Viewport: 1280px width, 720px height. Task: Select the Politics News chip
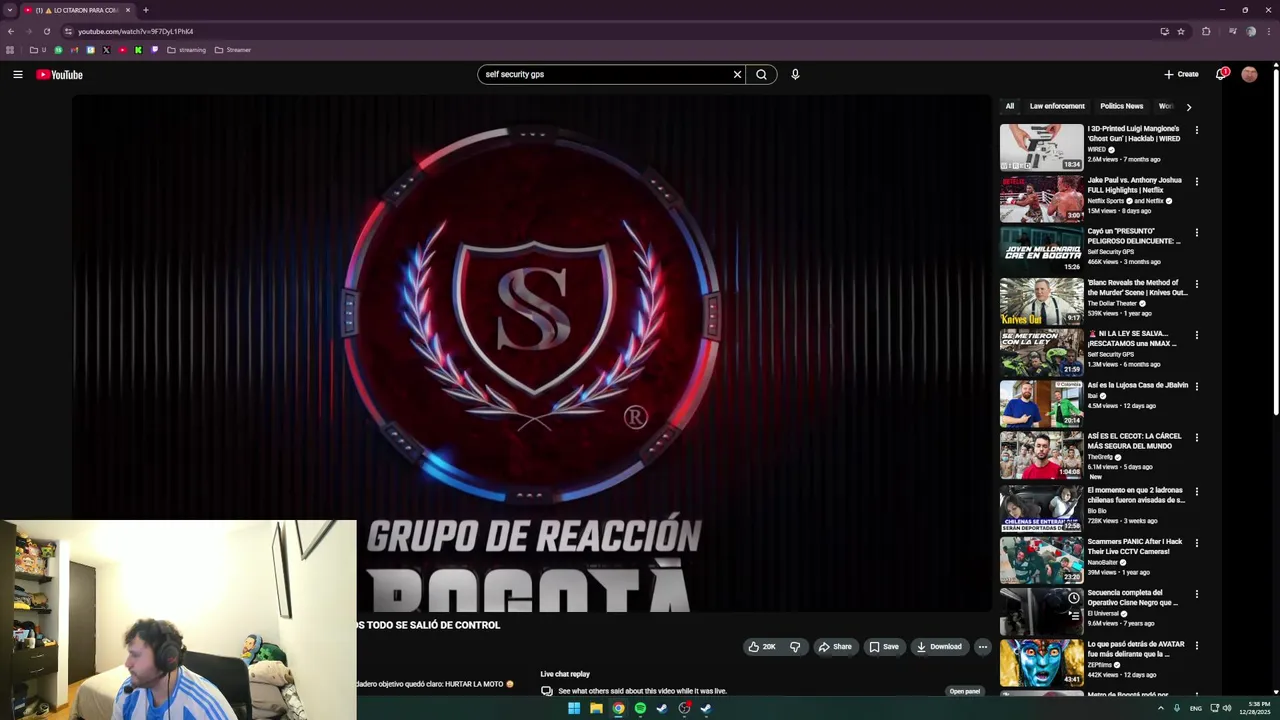tap(1121, 106)
